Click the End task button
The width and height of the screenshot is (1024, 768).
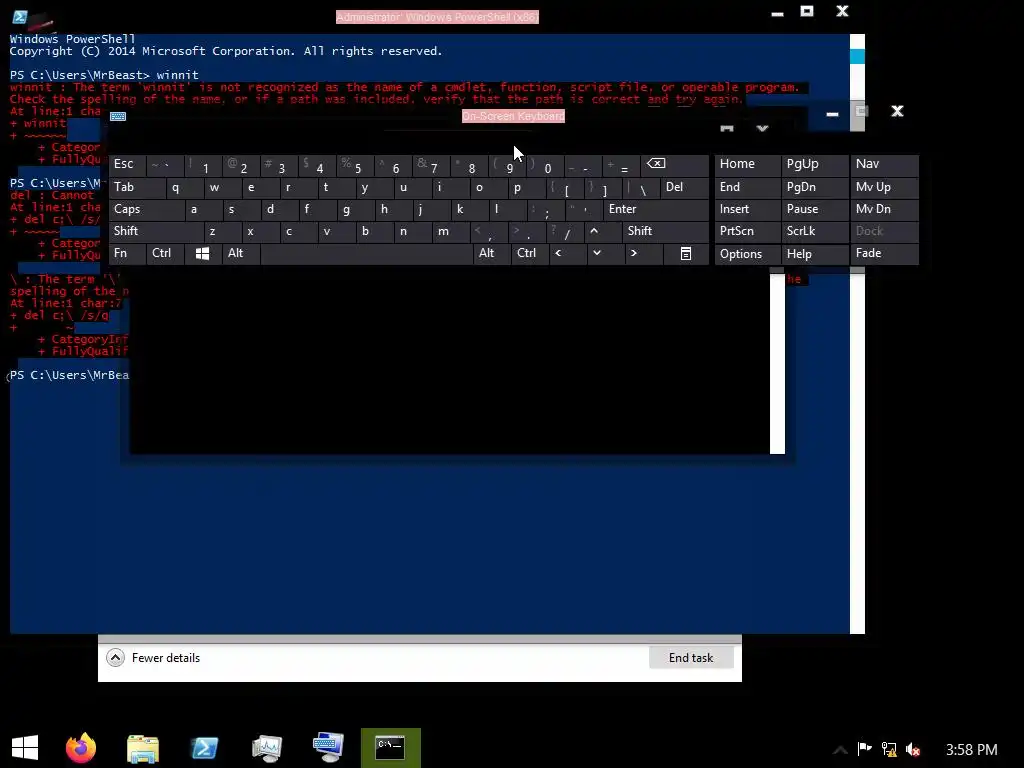(691, 658)
